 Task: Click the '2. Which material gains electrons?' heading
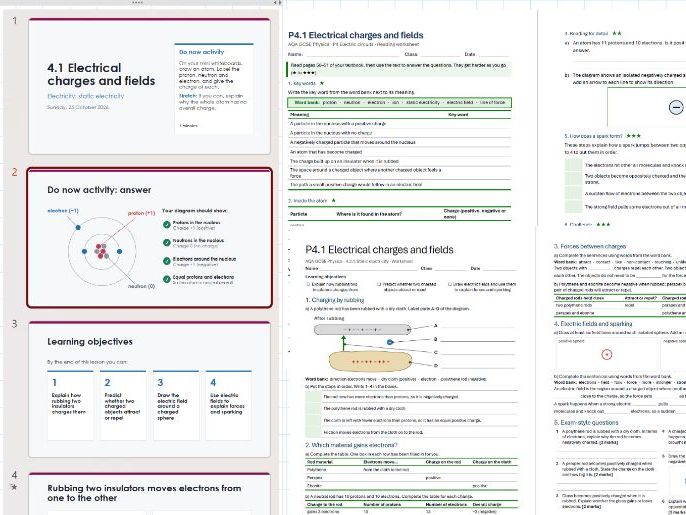point(351,445)
